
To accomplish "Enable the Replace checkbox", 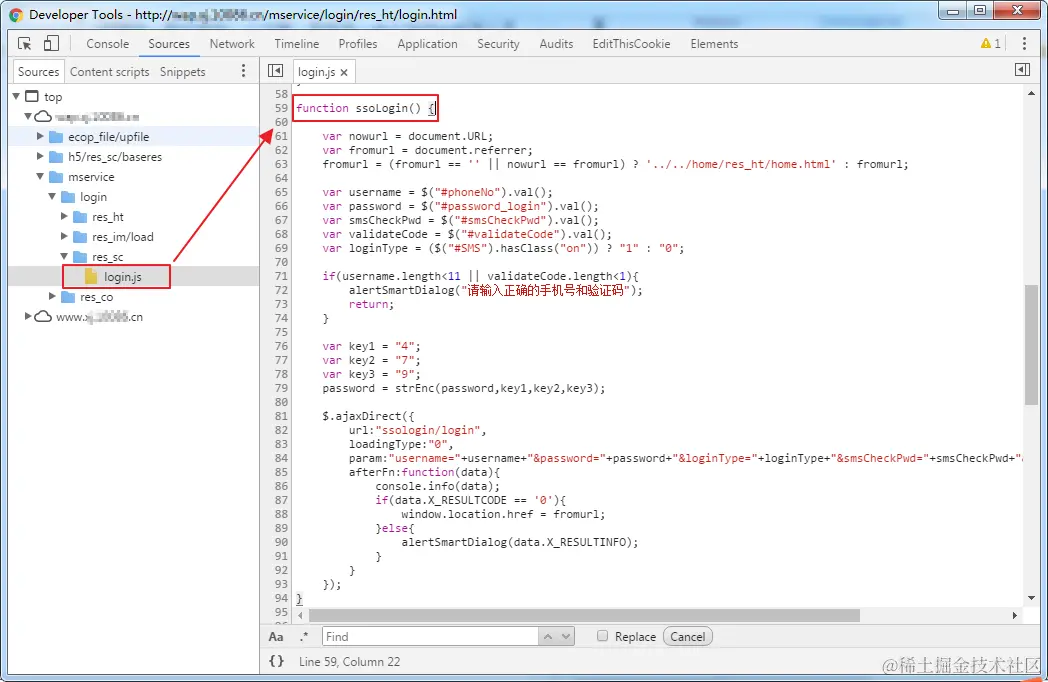I will tap(602, 636).
